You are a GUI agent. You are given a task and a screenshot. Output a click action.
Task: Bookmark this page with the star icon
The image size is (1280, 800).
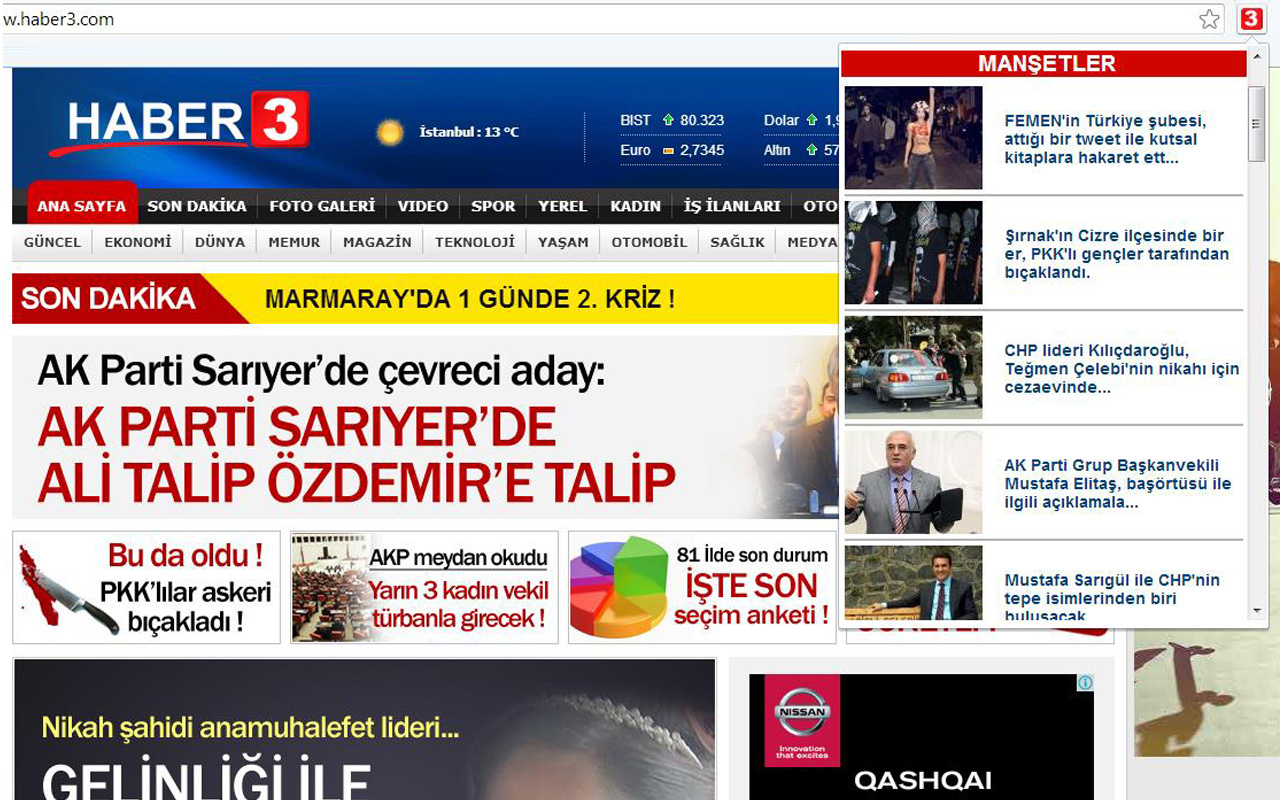coord(1210,19)
